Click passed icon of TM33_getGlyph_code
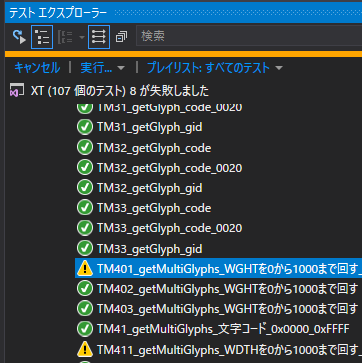The width and height of the screenshot is (362, 363). coord(85,208)
